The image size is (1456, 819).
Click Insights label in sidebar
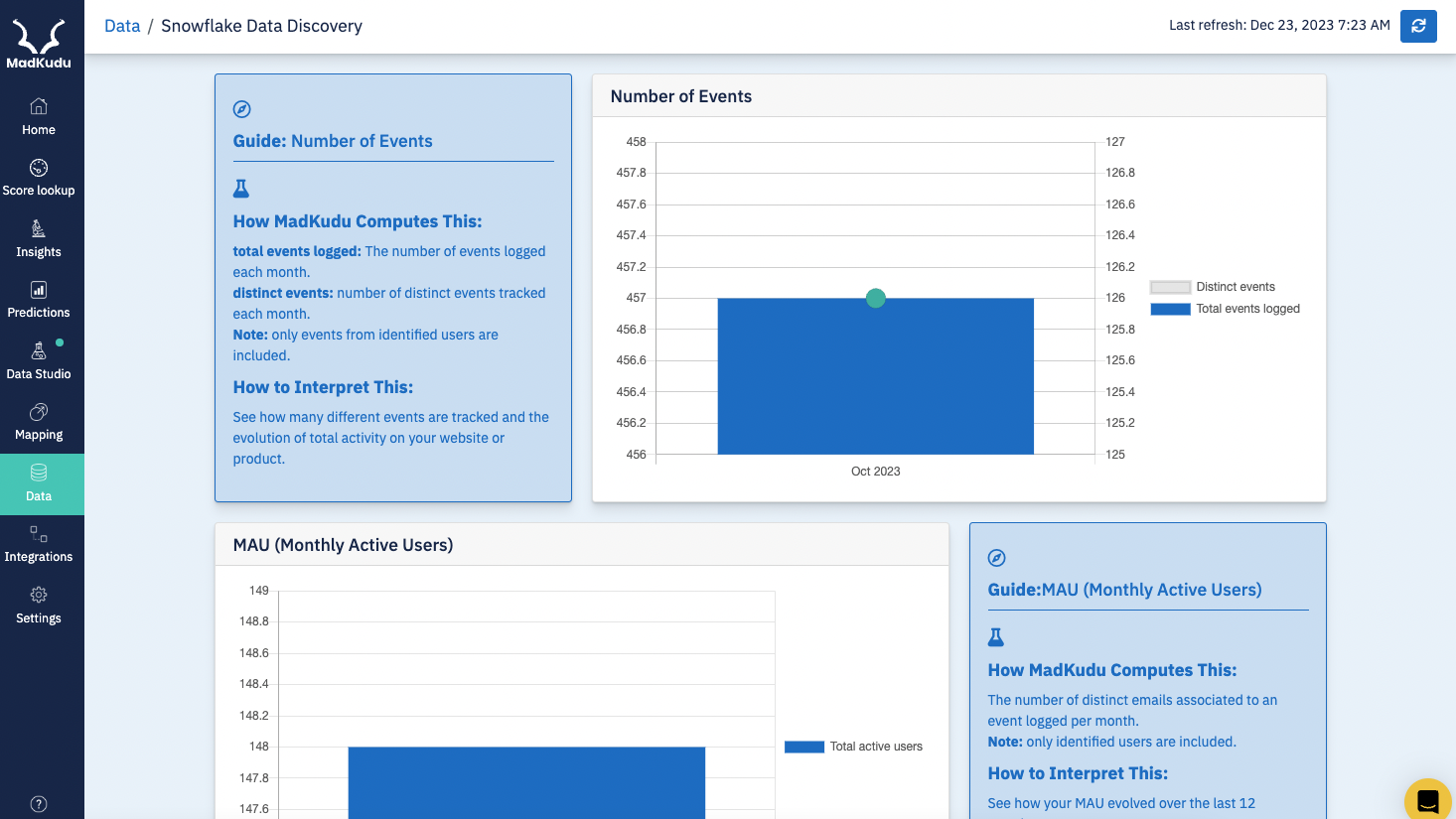39,252
